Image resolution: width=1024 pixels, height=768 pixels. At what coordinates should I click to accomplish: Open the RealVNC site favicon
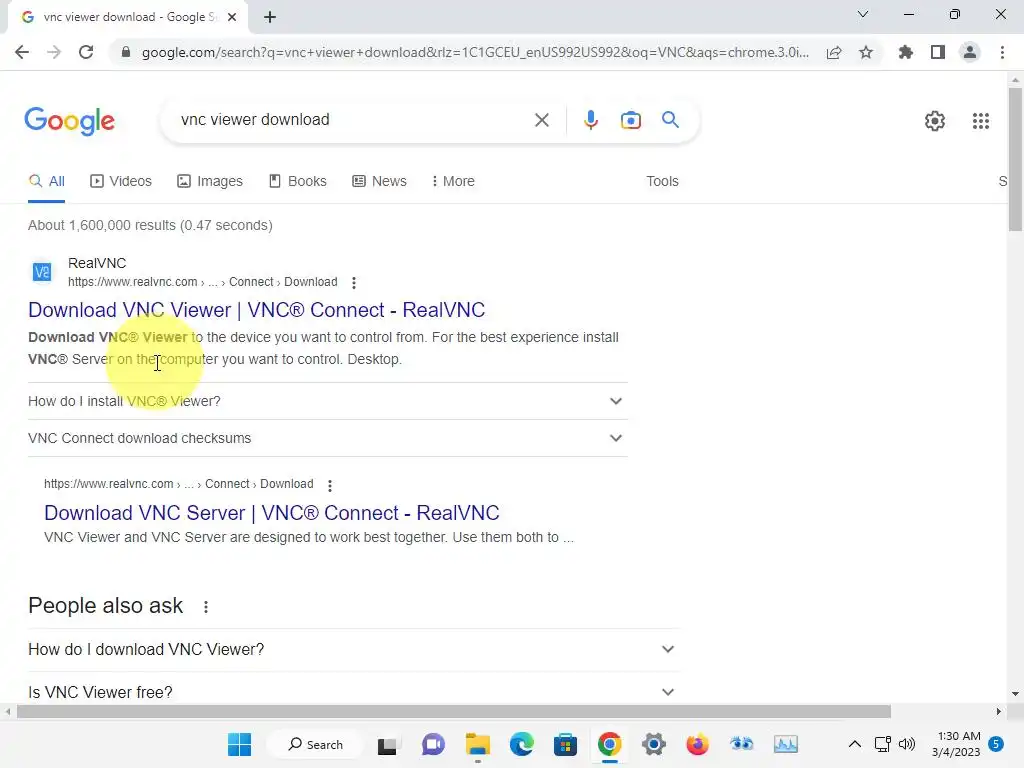tap(42, 272)
